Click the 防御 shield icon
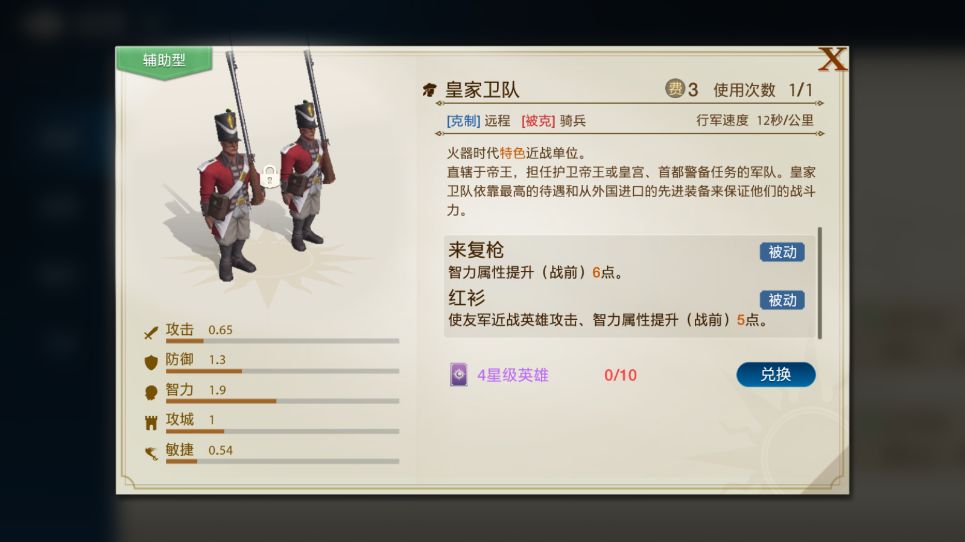The width and height of the screenshot is (965, 542). click(x=151, y=361)
